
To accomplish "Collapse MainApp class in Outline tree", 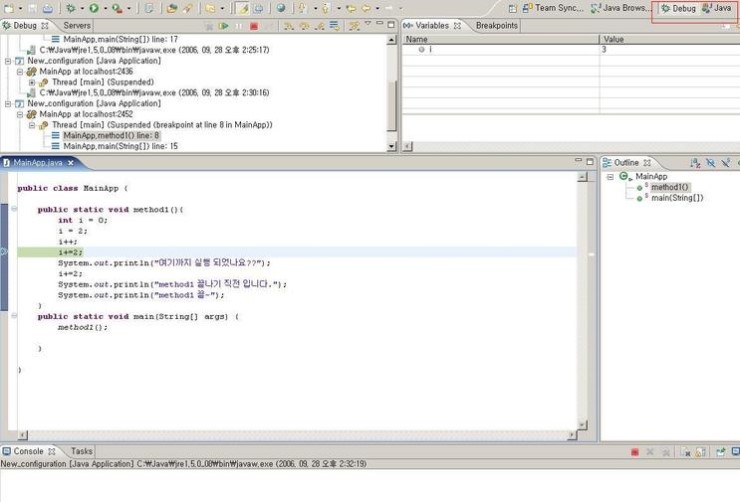I will (610, 176).
